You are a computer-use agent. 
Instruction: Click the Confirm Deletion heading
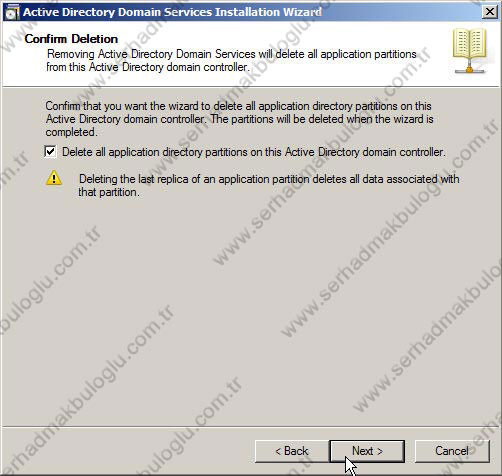tap(71, 39)
